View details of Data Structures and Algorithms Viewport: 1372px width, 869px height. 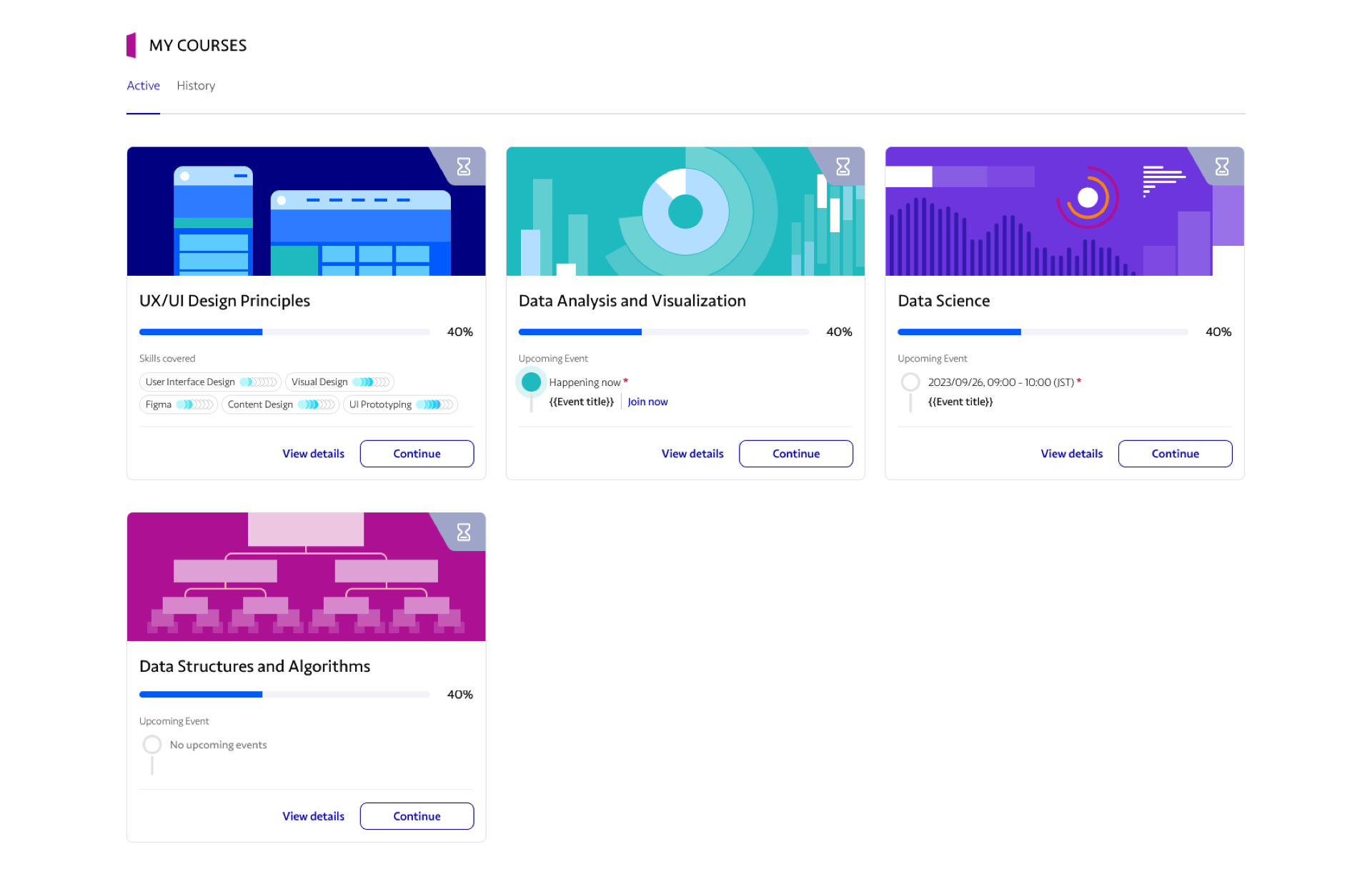pos(313,816)
